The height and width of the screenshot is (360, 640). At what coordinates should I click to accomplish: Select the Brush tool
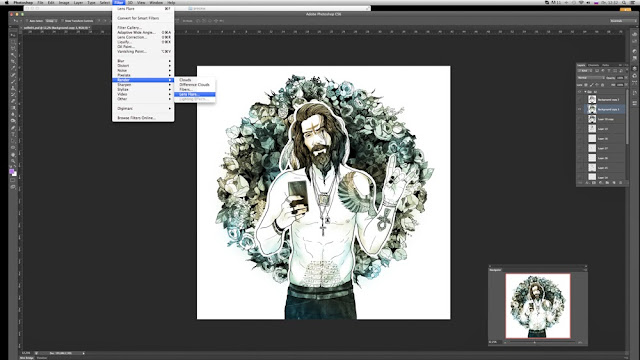(13, 82)
